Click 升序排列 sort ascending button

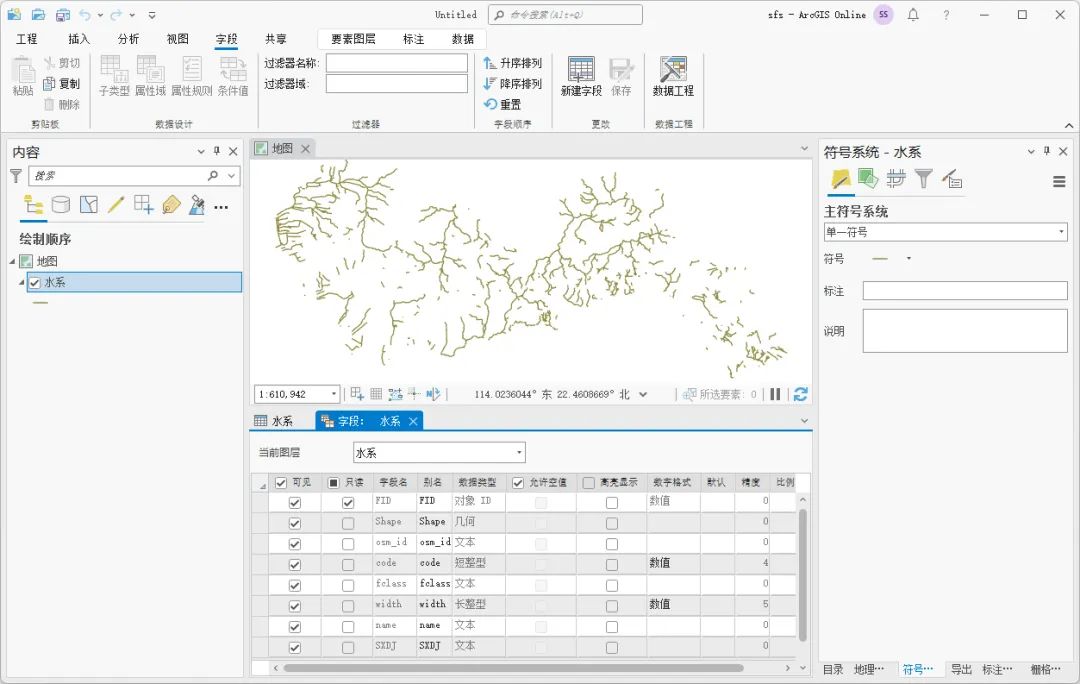pyautogui.click(x=513, y=63)
